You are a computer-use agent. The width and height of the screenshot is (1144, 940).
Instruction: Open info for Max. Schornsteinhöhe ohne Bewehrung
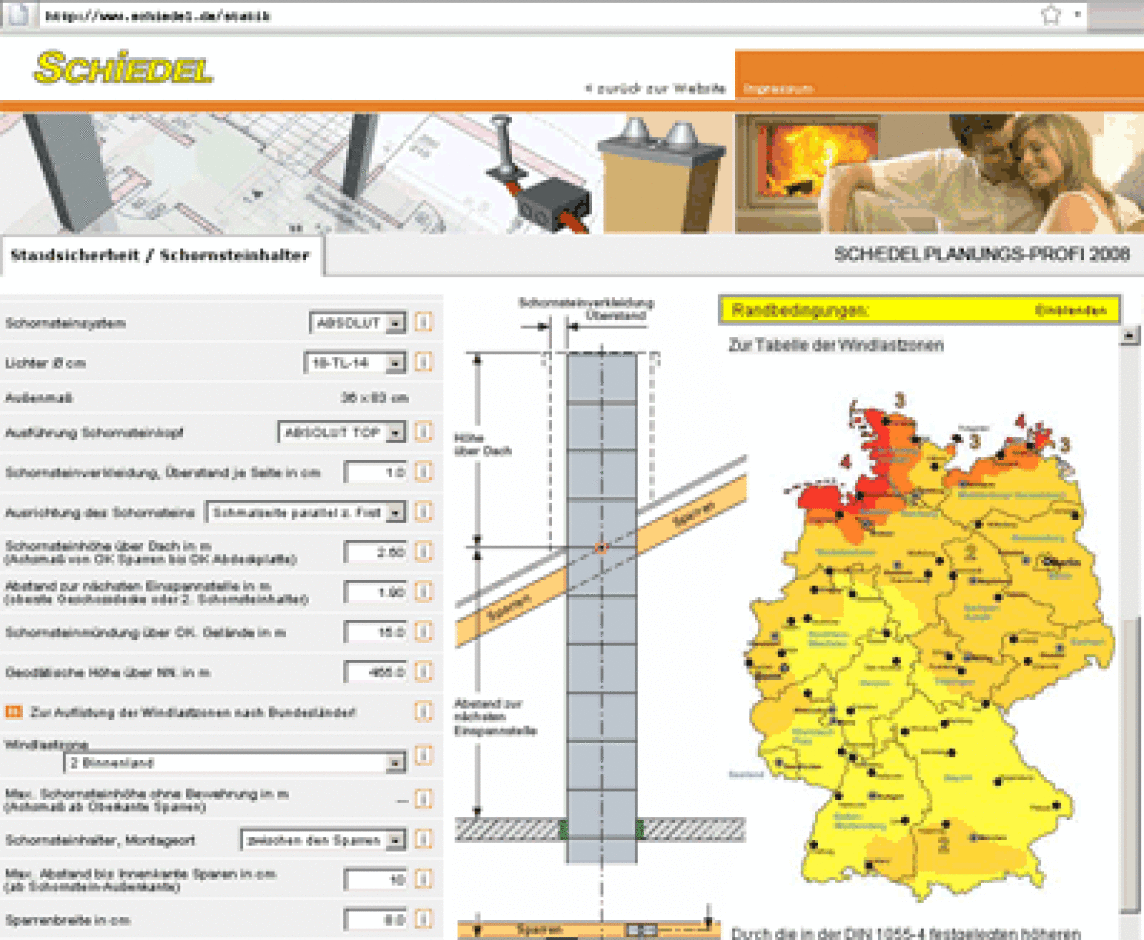424,800
